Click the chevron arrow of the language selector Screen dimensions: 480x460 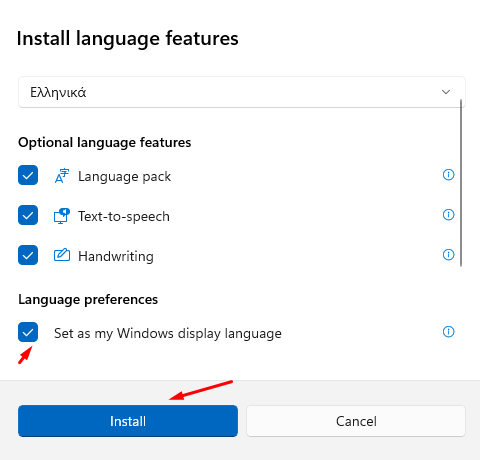(x=446, y=92)
